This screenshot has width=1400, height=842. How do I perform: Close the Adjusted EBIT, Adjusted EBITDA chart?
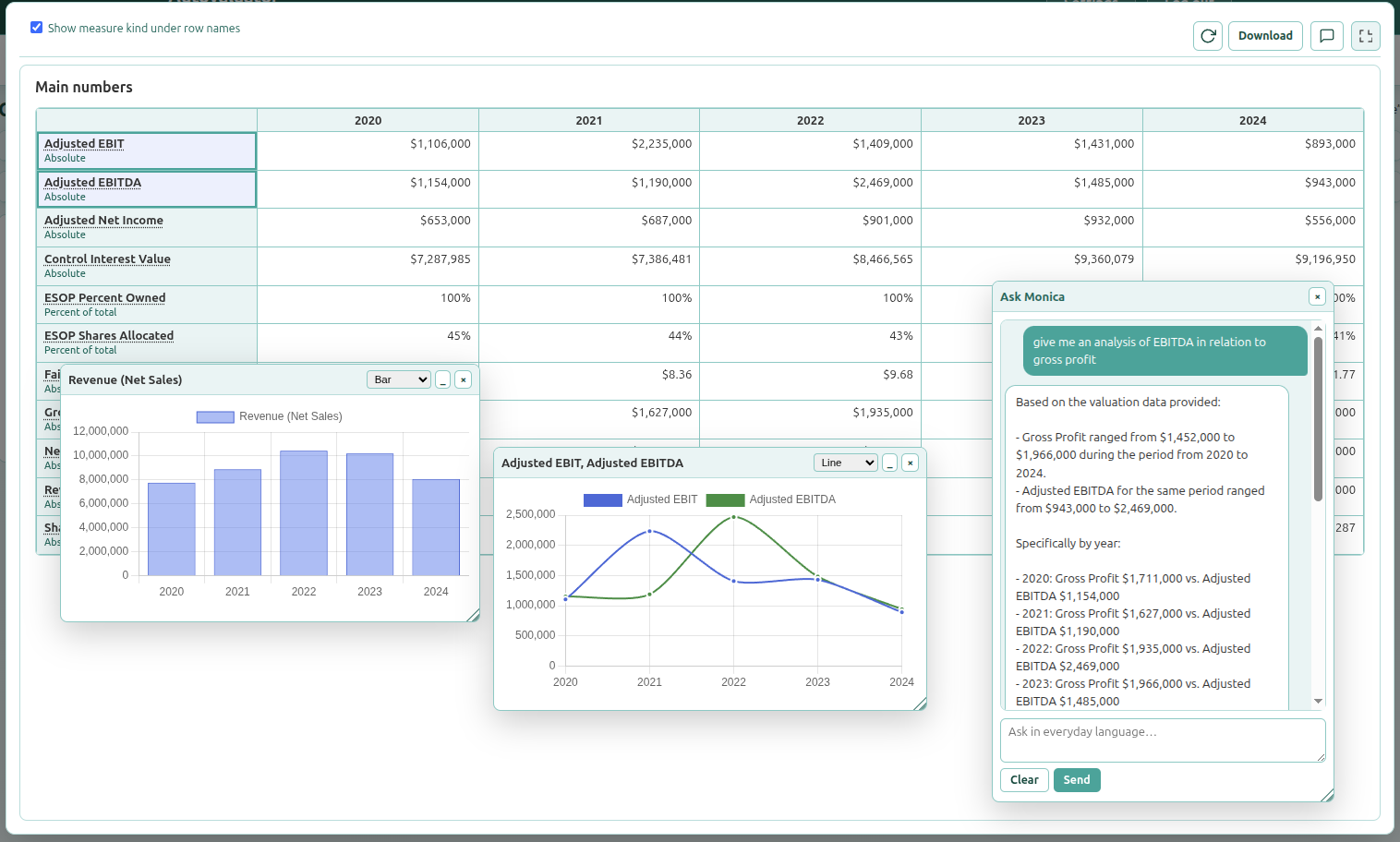(911, 463)
